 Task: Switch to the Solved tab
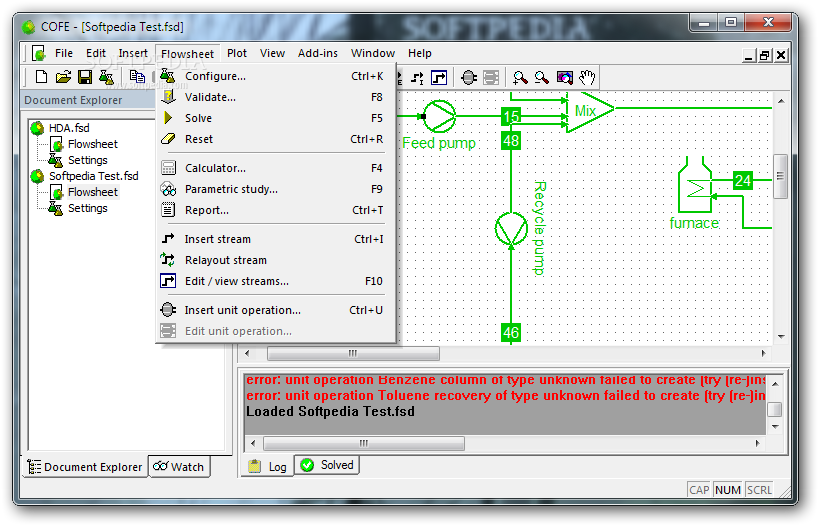[x=327, y=465]
